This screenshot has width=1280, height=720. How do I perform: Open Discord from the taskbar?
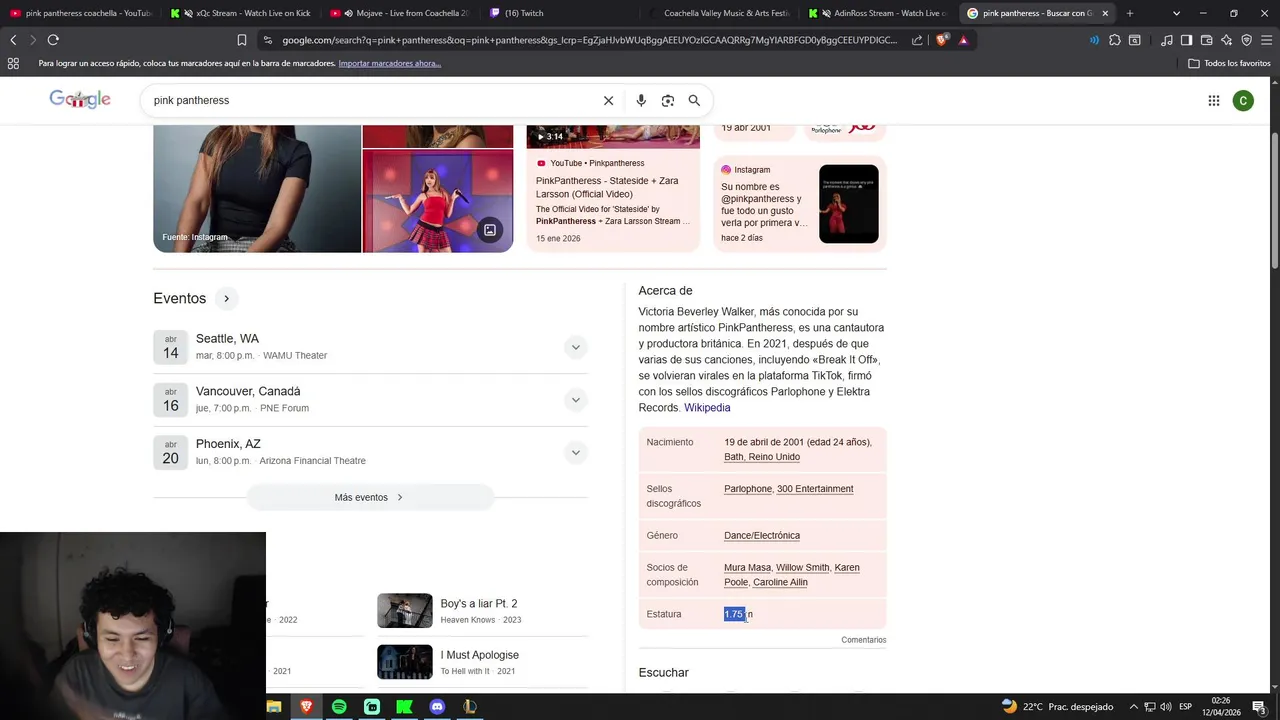pos(437,707)
